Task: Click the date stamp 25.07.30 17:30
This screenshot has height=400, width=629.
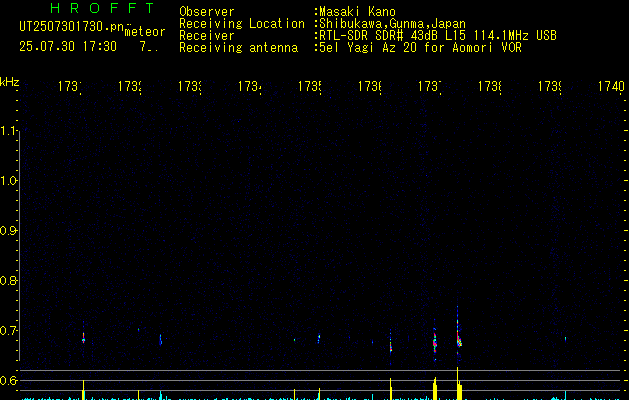Action: coord(68,47)
